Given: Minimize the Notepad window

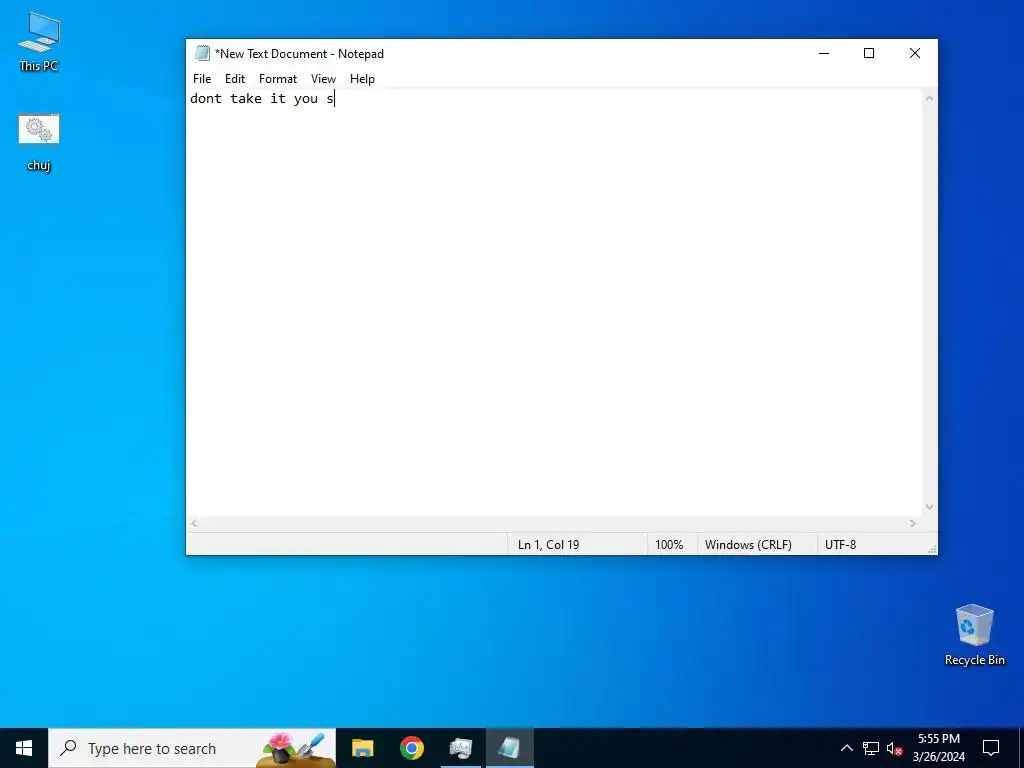Looking at the screenshot, I should coord(824,54).
